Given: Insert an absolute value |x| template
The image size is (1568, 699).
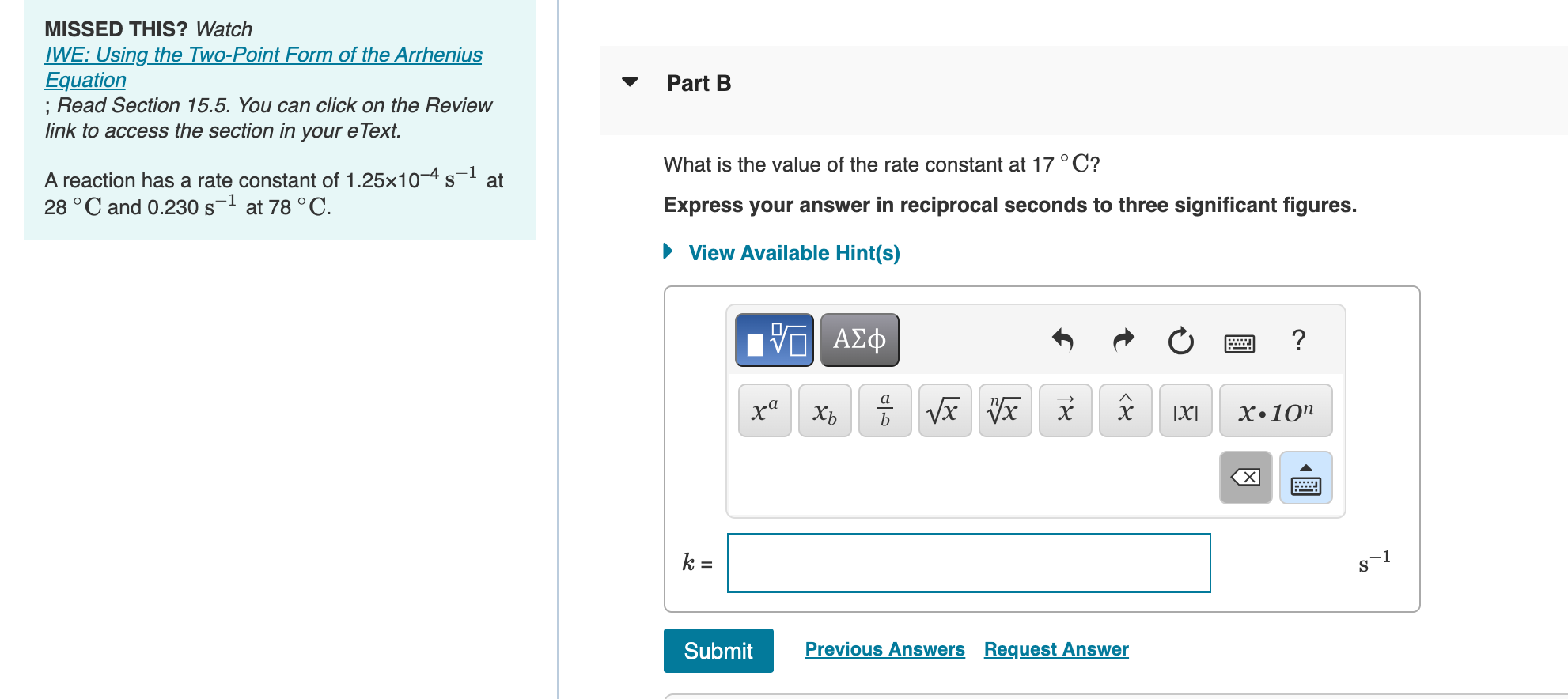Looking at the screenshot, I should click(1184, 410).
